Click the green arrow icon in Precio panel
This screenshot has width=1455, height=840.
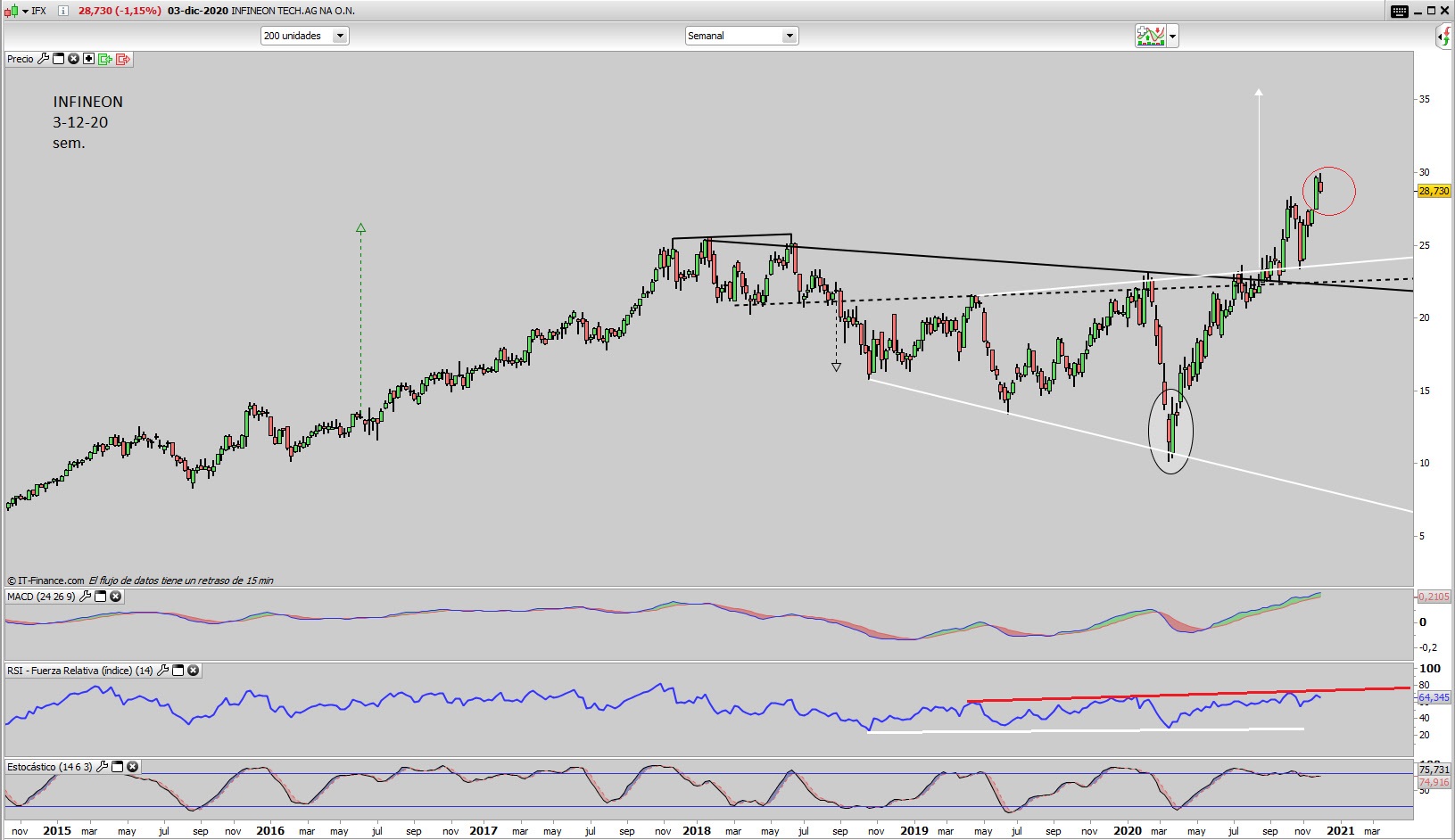(x=105, y=59)
